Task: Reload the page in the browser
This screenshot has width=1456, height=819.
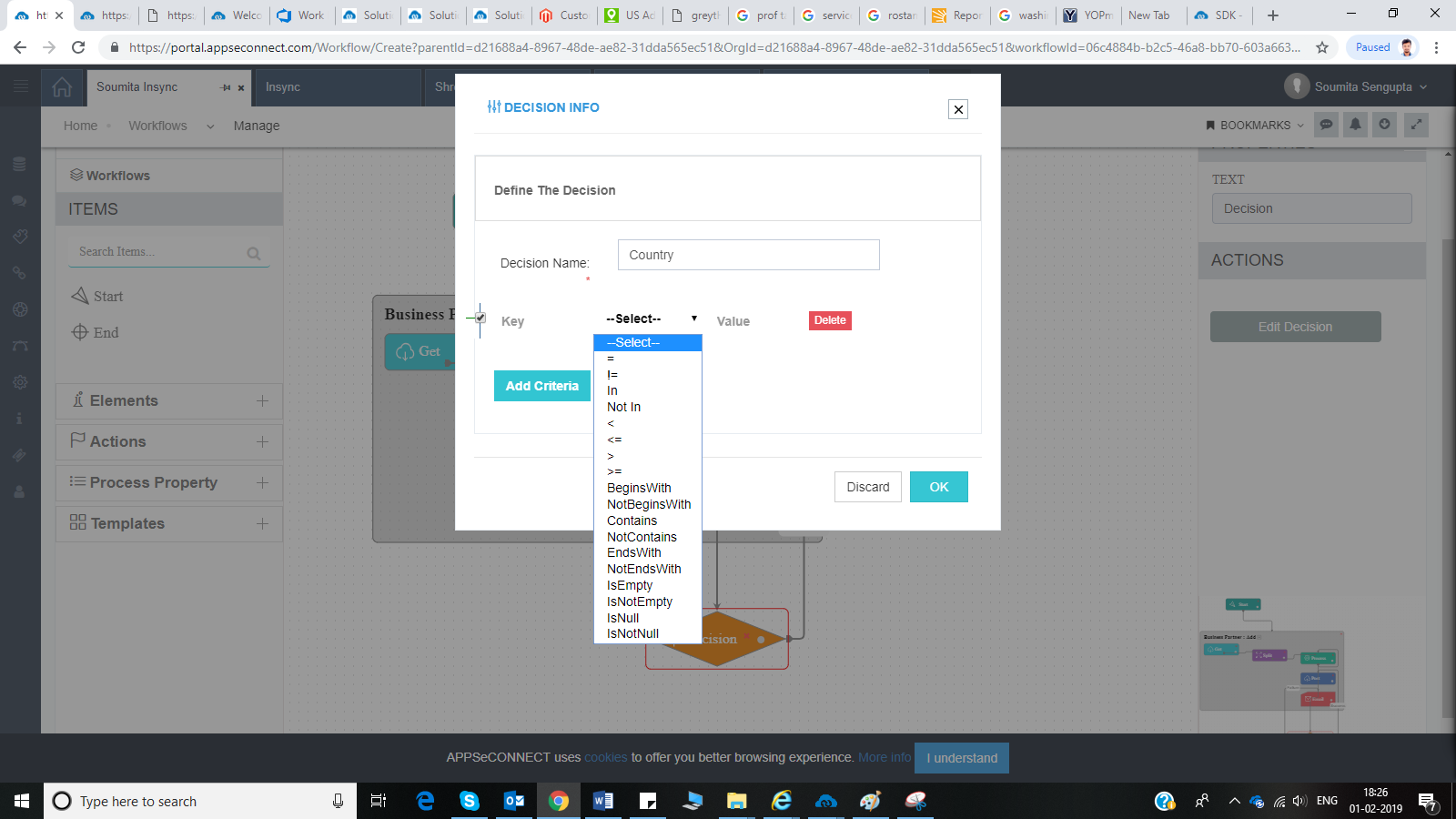Action: (78, 47)
